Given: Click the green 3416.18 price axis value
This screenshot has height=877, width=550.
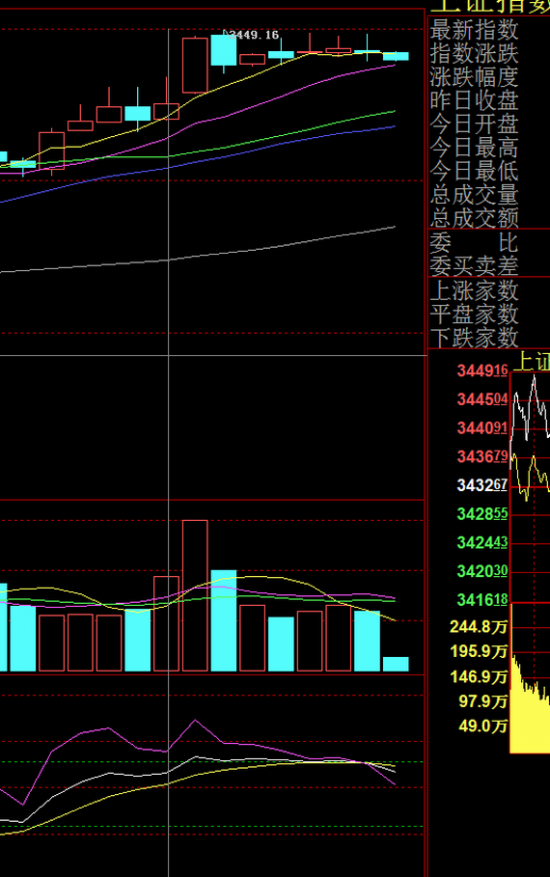Looking at the screenshot, I should pos(482,600).
